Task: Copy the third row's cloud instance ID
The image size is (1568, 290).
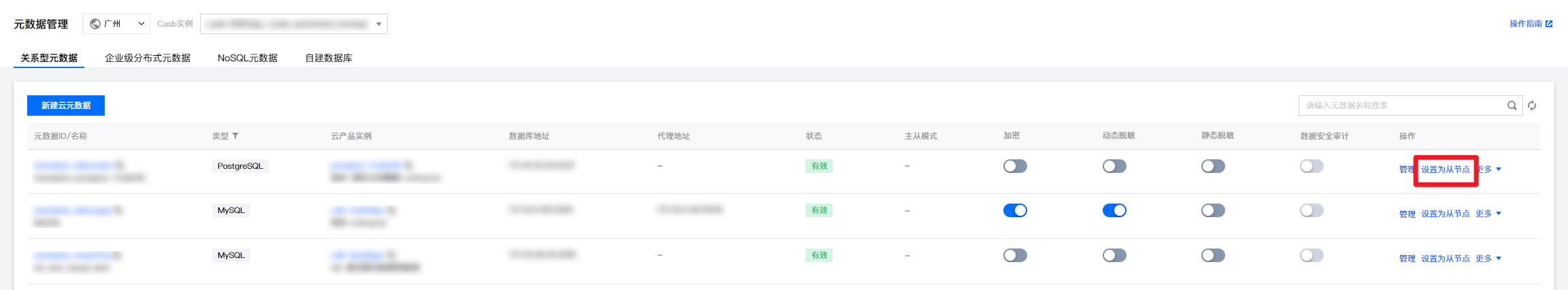Action: coord(391,255)
